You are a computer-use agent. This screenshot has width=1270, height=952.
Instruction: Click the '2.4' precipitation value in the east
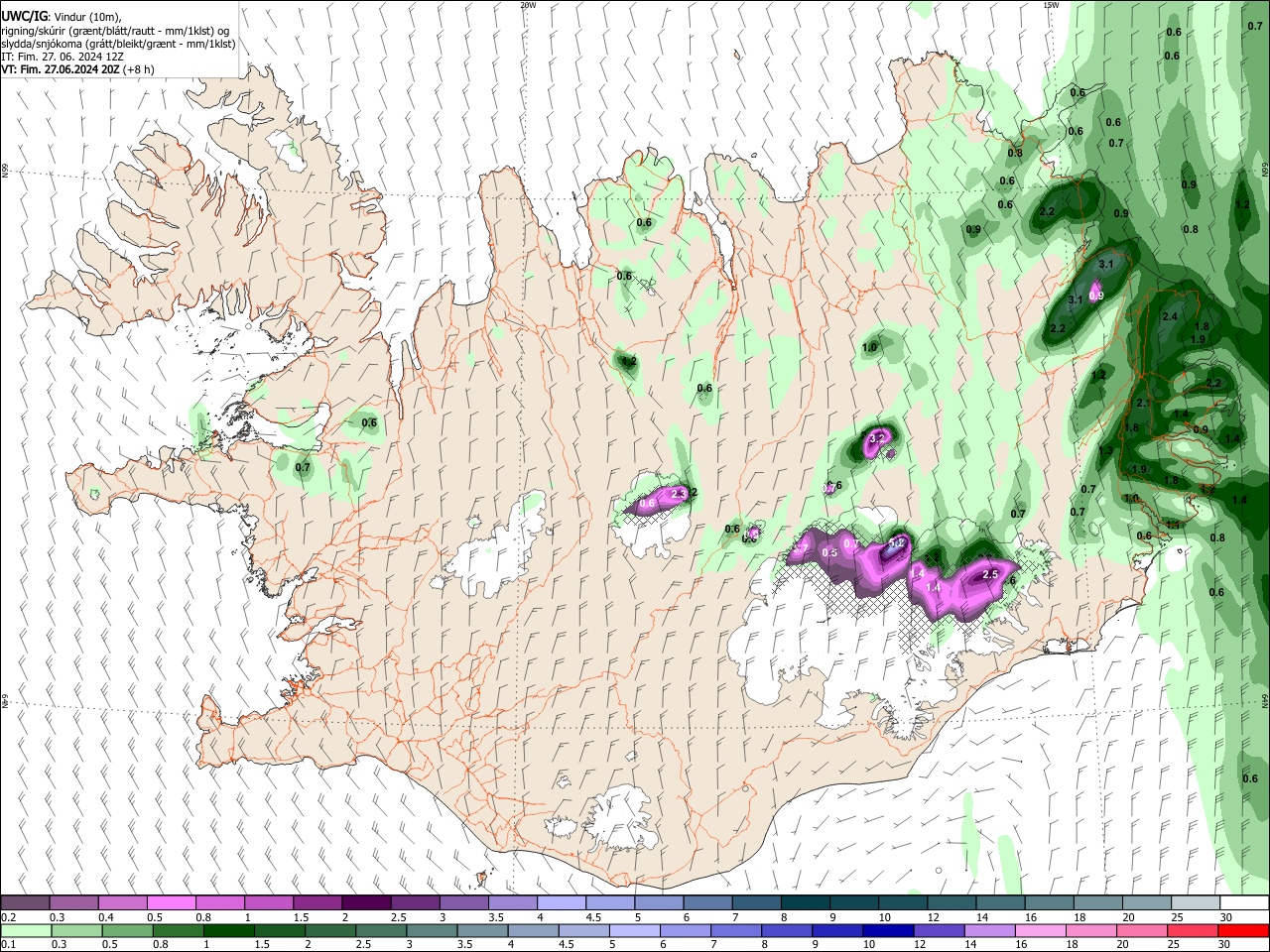click(1169, 317)
